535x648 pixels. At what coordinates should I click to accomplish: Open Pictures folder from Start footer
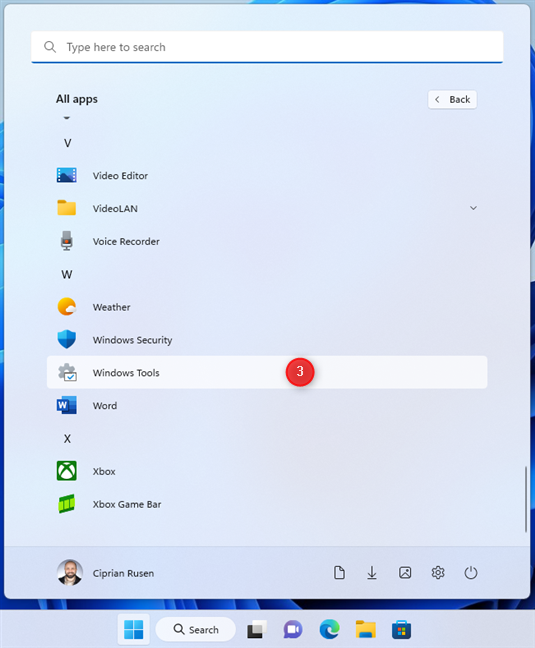coord(405,573)
